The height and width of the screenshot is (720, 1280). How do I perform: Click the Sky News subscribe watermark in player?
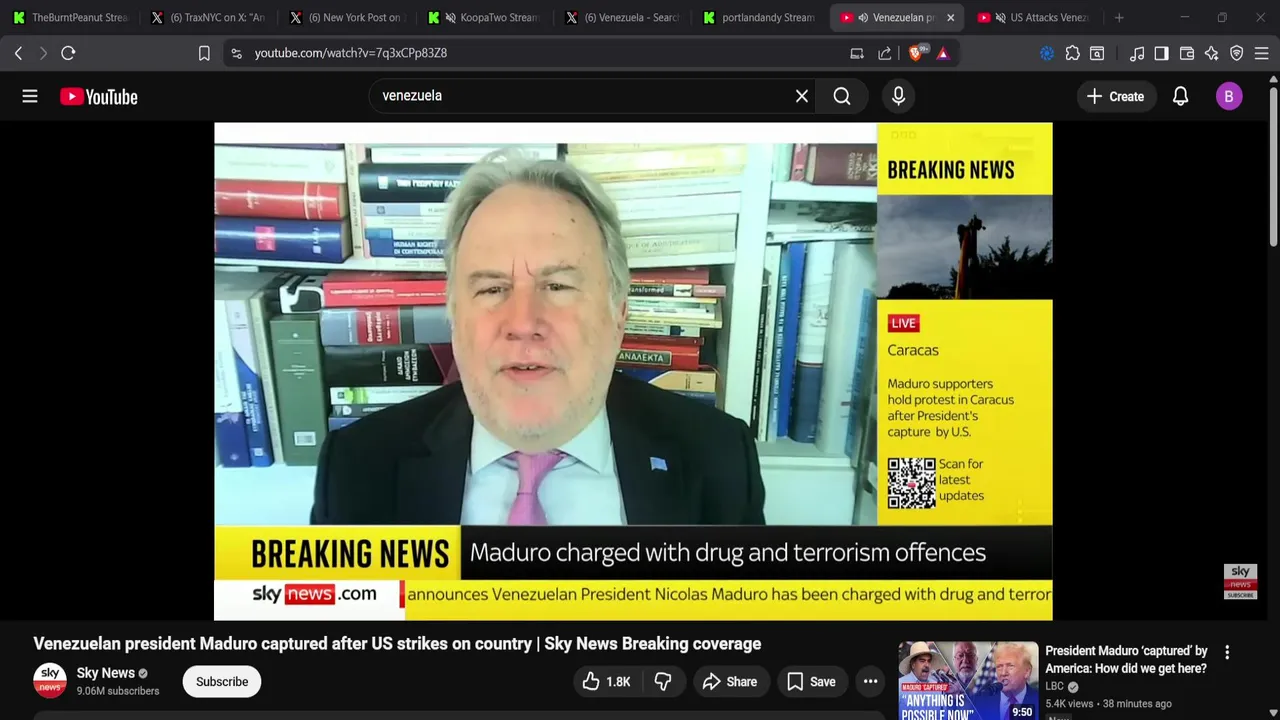click(1240, 582)
